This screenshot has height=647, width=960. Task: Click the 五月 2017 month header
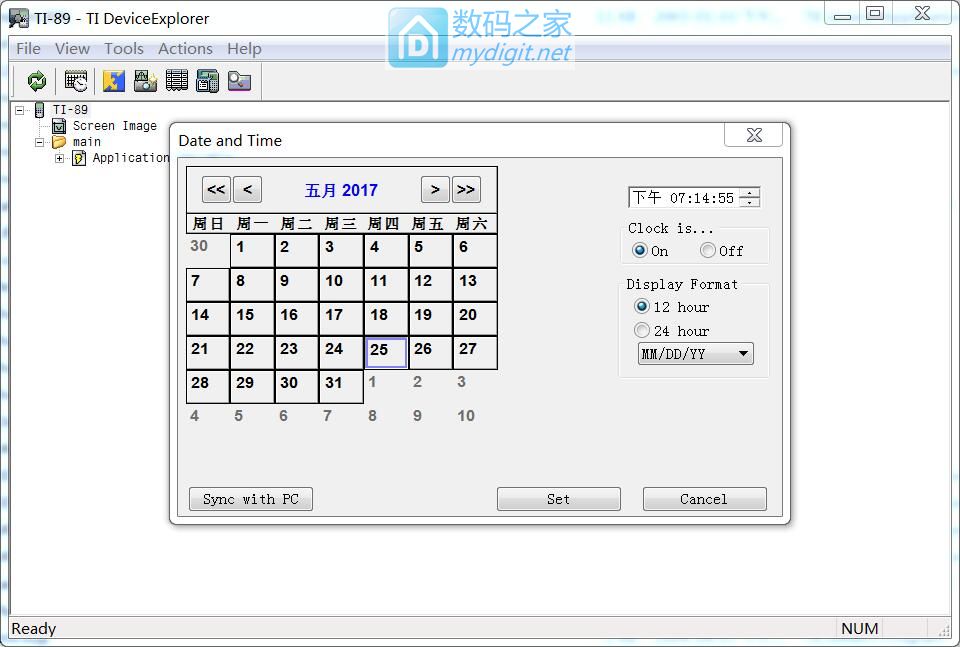tap(341, 190)
